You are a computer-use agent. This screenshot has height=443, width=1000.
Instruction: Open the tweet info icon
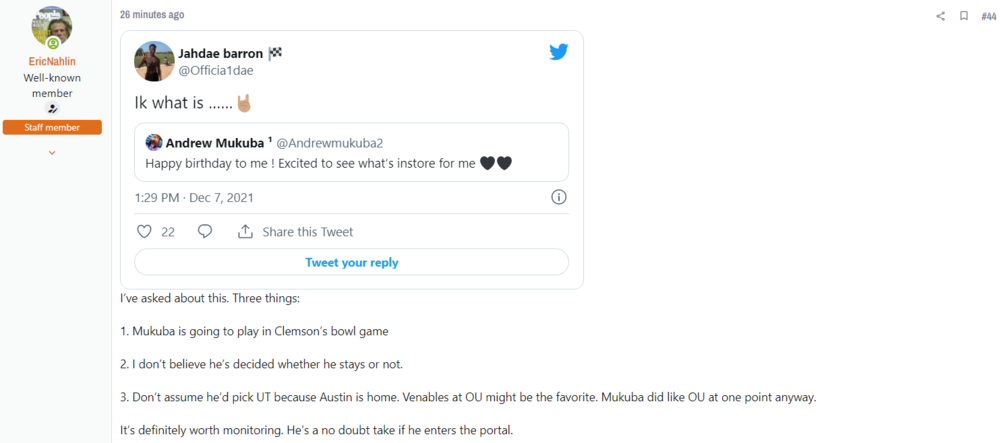click(559, 197)
